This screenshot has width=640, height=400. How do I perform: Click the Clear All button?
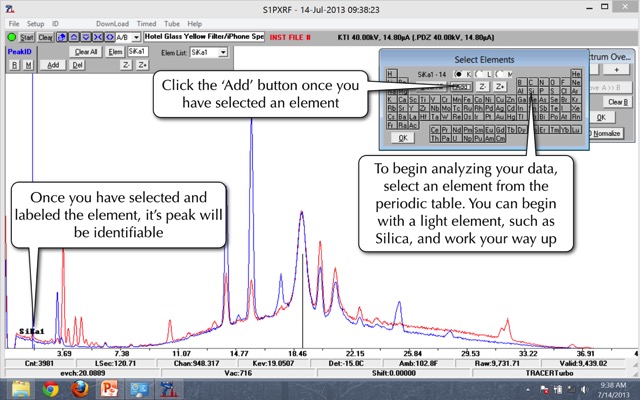(x=86, y=51)
